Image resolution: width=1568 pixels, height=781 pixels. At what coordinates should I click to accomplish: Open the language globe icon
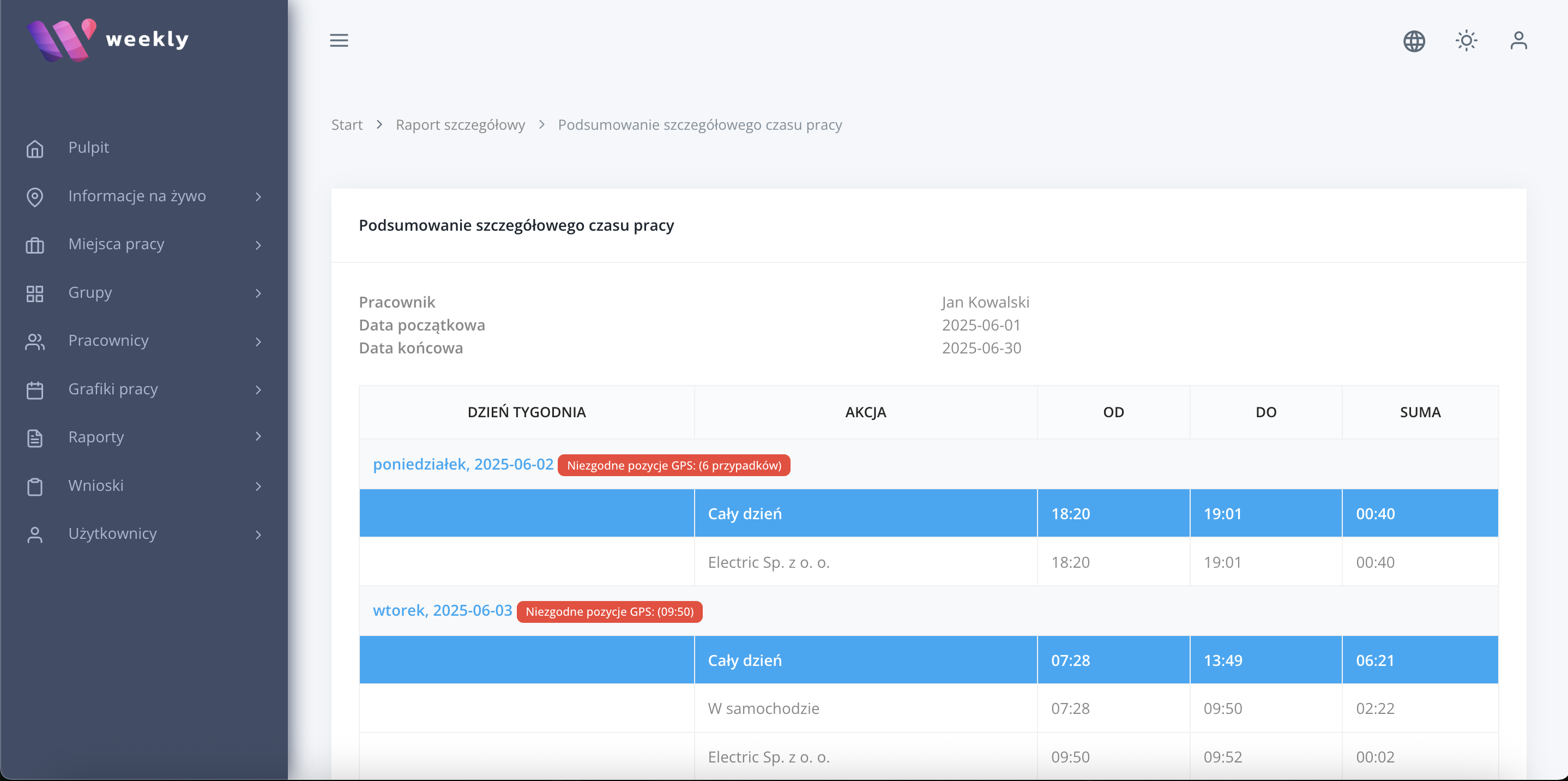click(x=1413, y=41)
